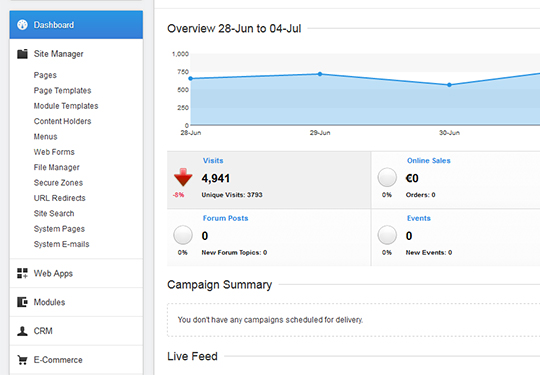This screenshot has height=375, width=540.
Task: Click the red down arrow Visits indicator
Action: (183, 177)
